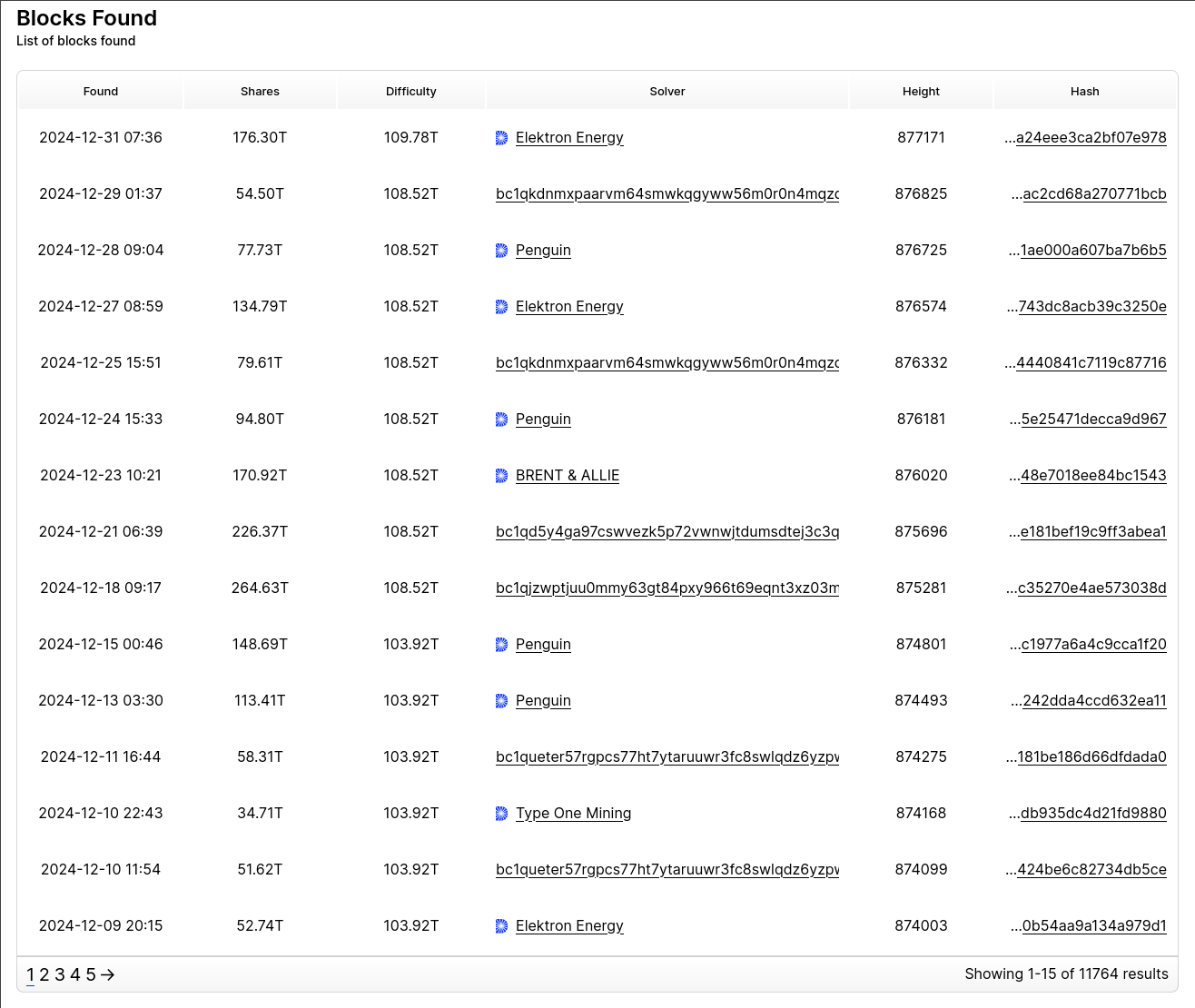Open hash 181be186d66dfdada0

[x=1092, y=757]
